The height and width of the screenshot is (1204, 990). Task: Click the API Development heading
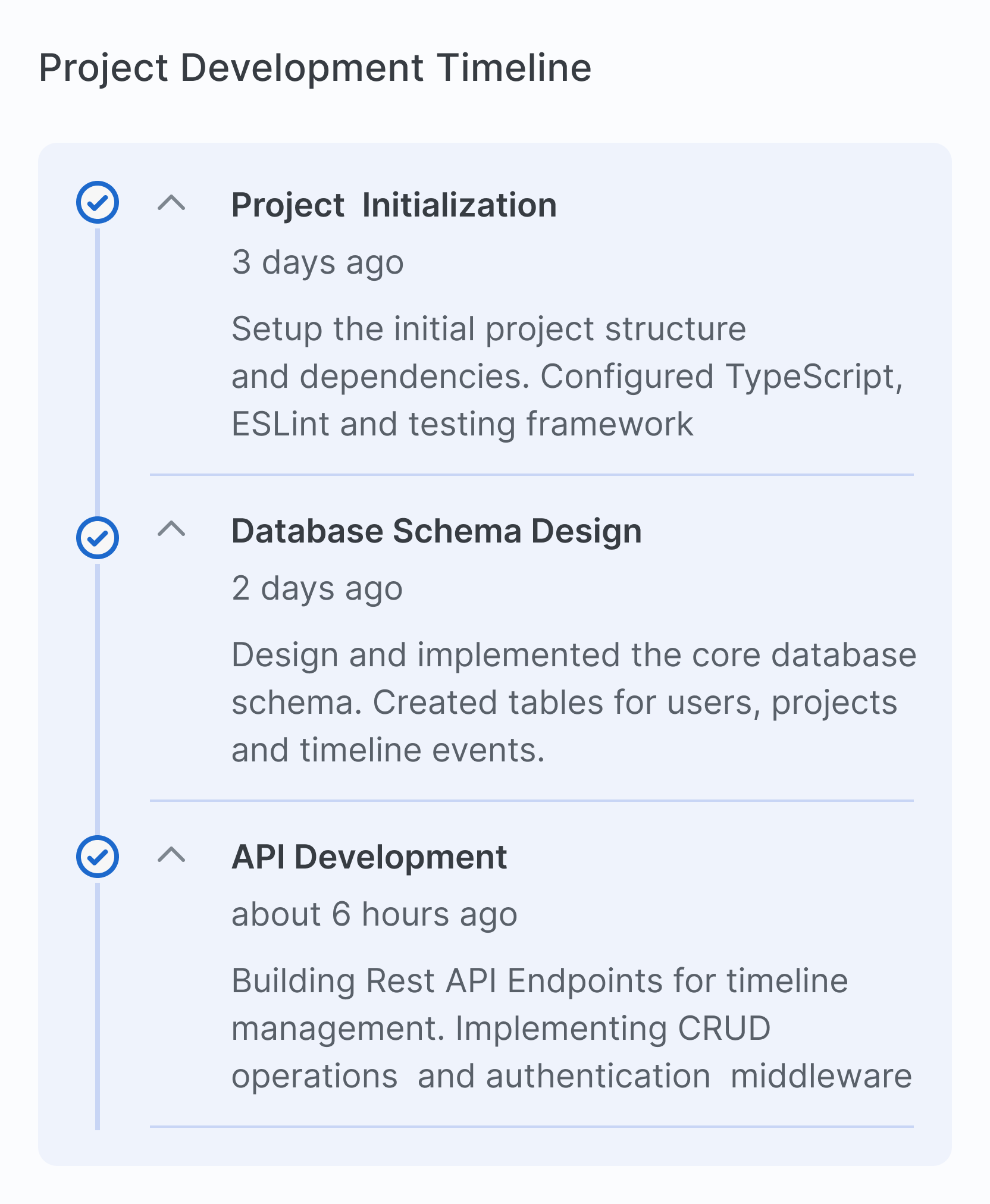coord(369,857)
